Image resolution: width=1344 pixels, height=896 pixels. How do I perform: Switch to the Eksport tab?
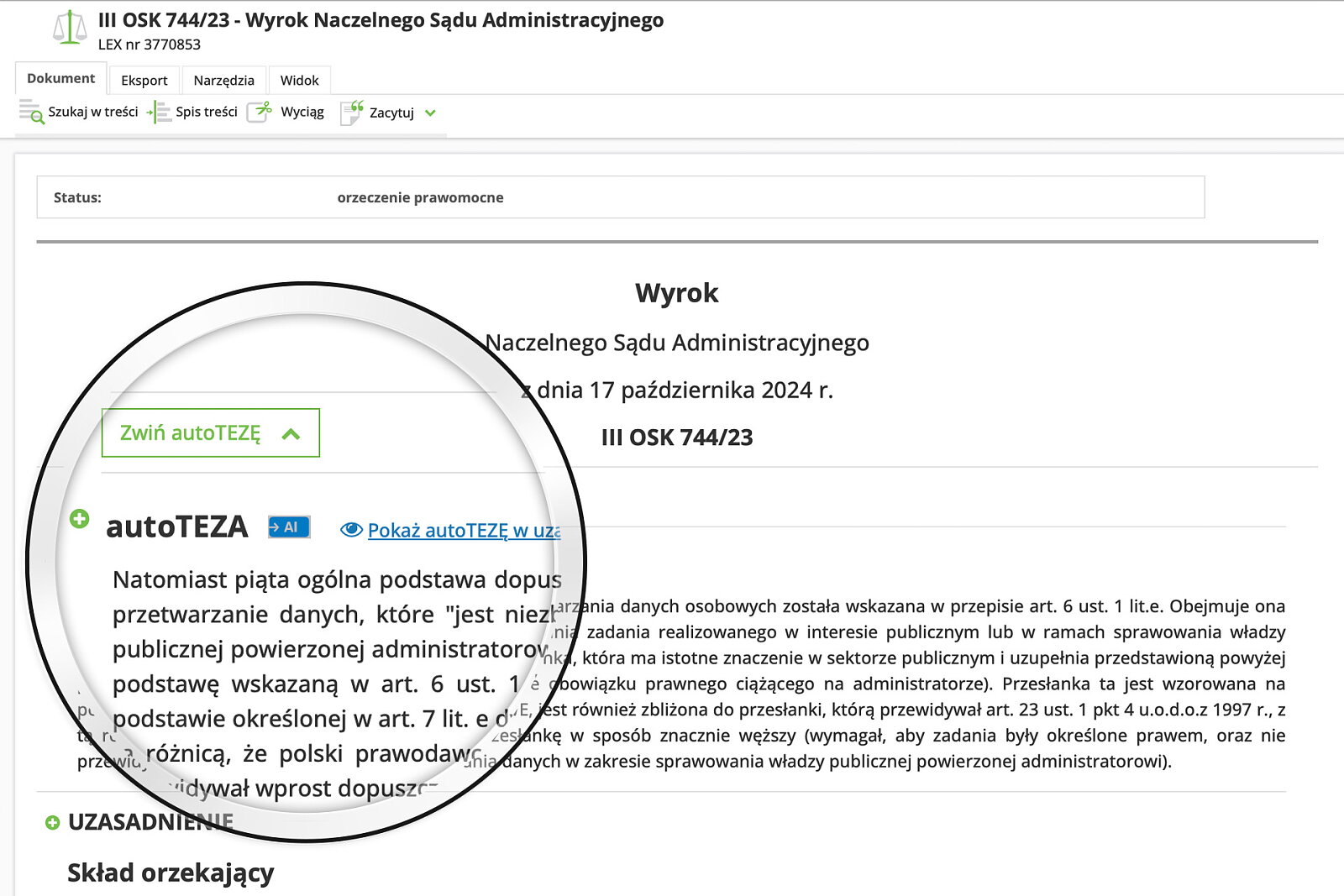[x=144, y=81]
